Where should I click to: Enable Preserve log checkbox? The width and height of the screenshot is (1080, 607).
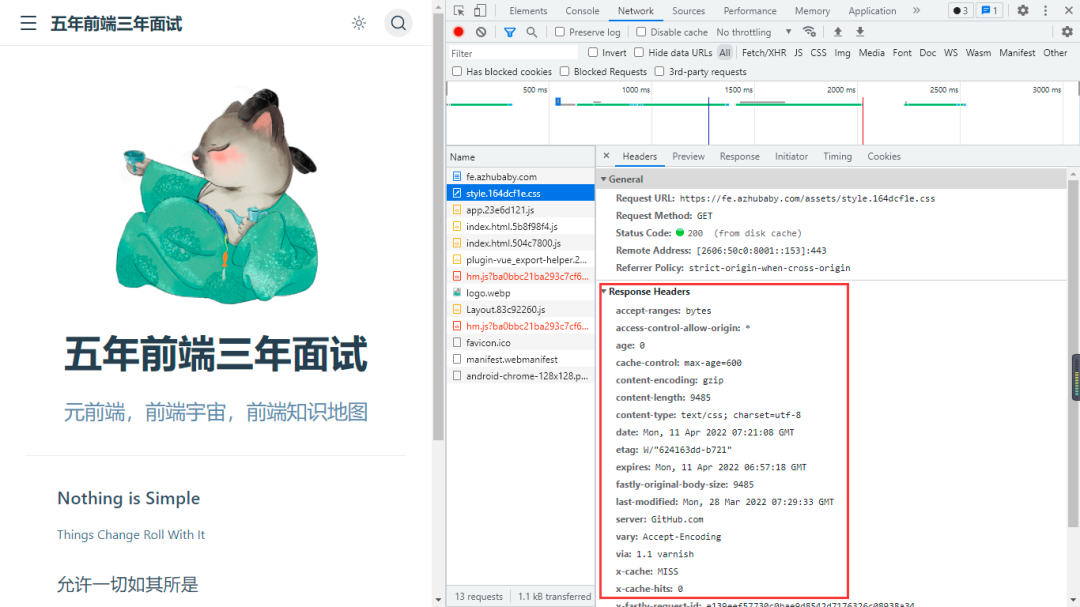pyautogui.click(x=560, y=32)
